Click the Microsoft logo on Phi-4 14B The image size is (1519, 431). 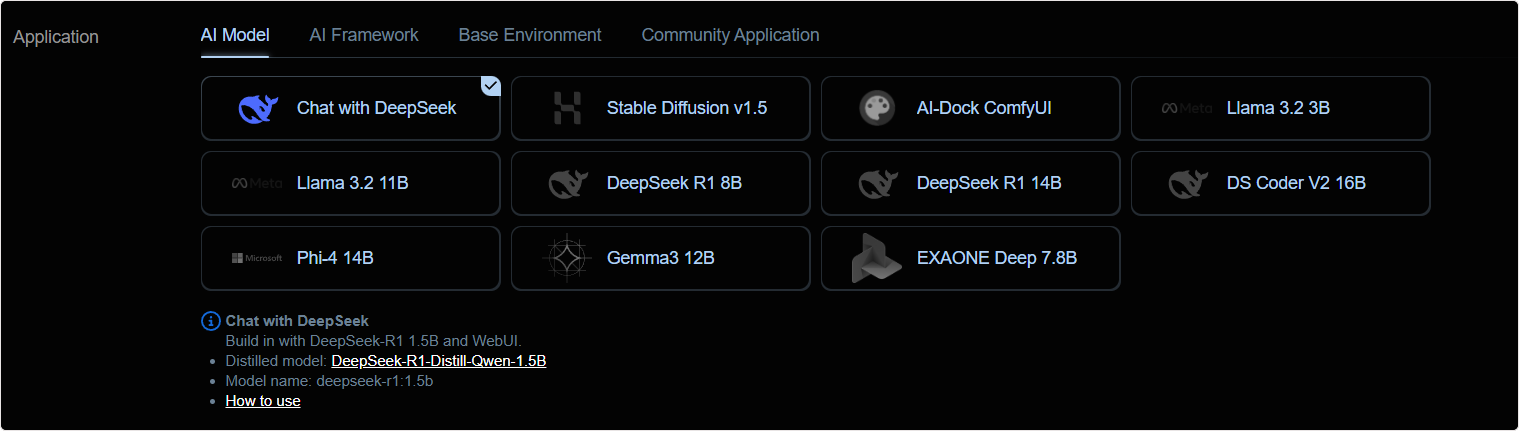[x=257, y=258]
